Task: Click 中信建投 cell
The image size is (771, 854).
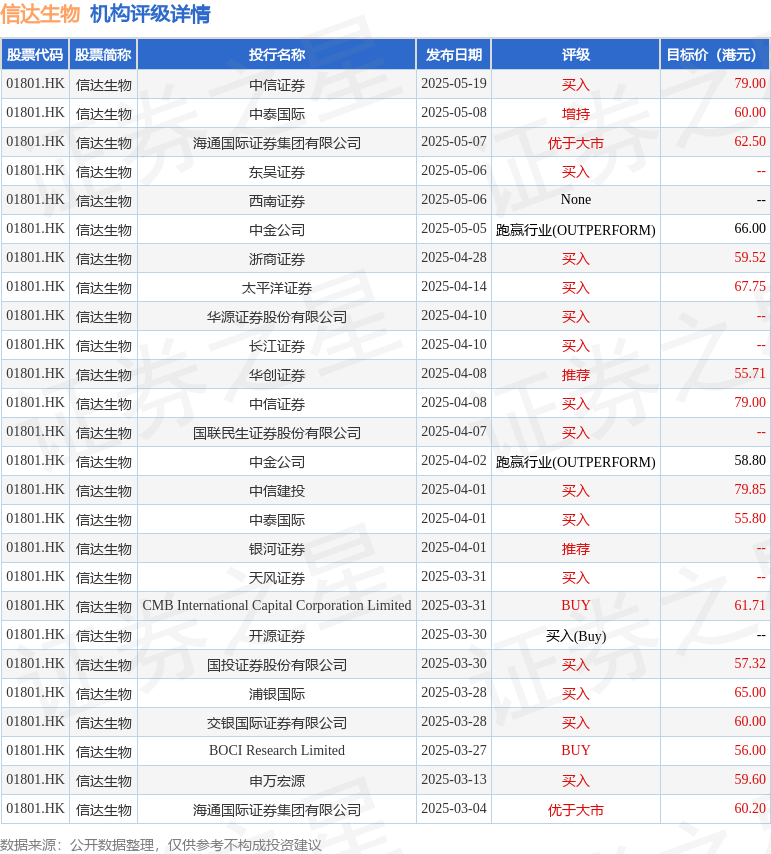Action: 277,490
